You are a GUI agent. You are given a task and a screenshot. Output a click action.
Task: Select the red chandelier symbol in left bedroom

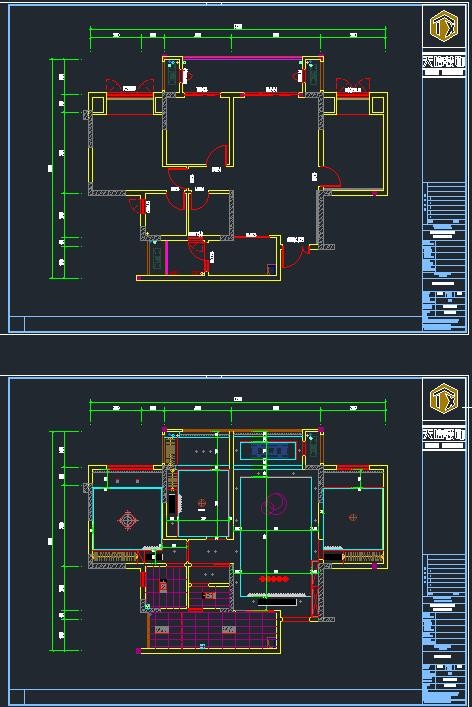click(x=128, y=520)
